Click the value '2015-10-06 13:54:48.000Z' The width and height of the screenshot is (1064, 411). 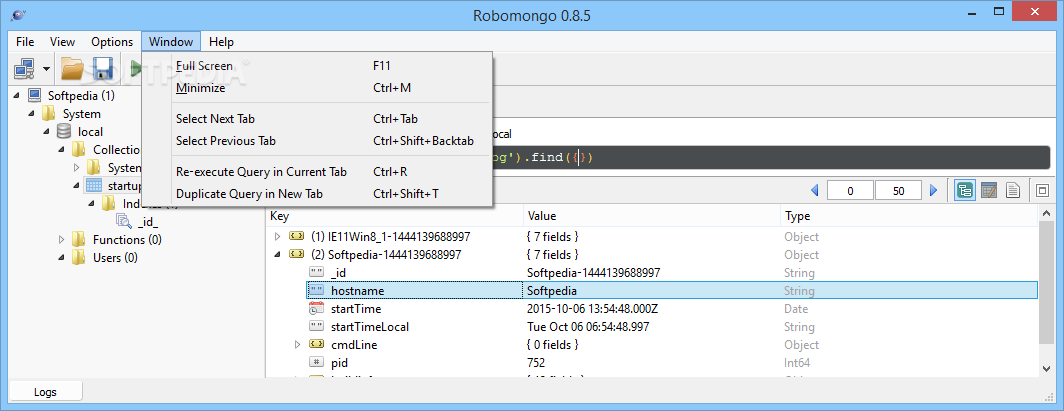coord(592,309)
